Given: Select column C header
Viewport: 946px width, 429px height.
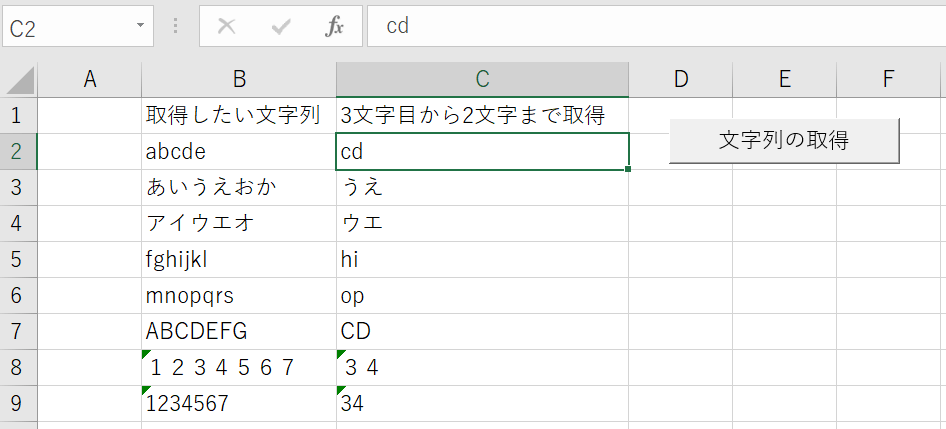Looking at the screenshot, I should (x=482, y=80).
